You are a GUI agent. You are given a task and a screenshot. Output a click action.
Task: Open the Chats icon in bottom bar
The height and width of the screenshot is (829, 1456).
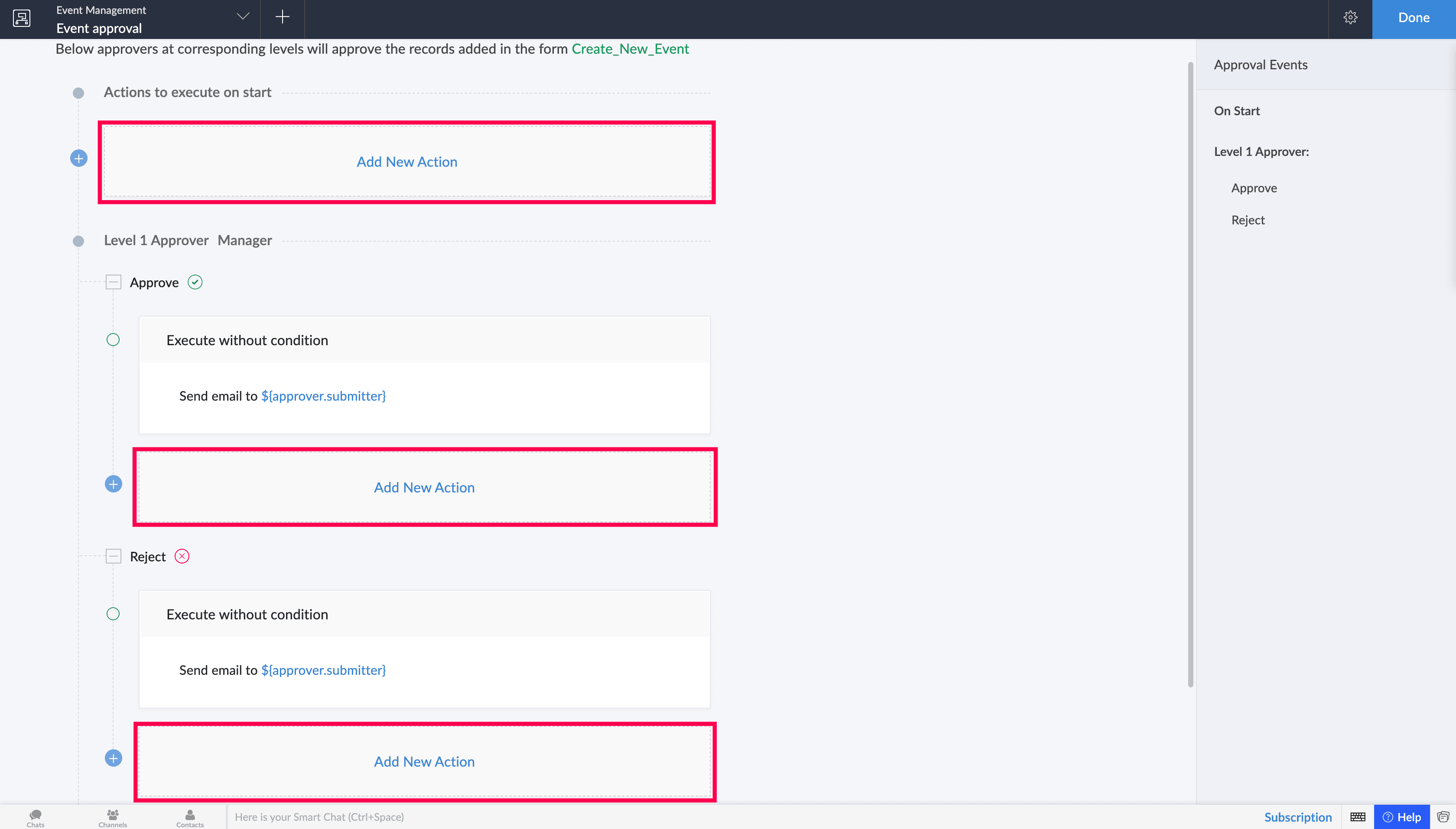pos(36,818)
